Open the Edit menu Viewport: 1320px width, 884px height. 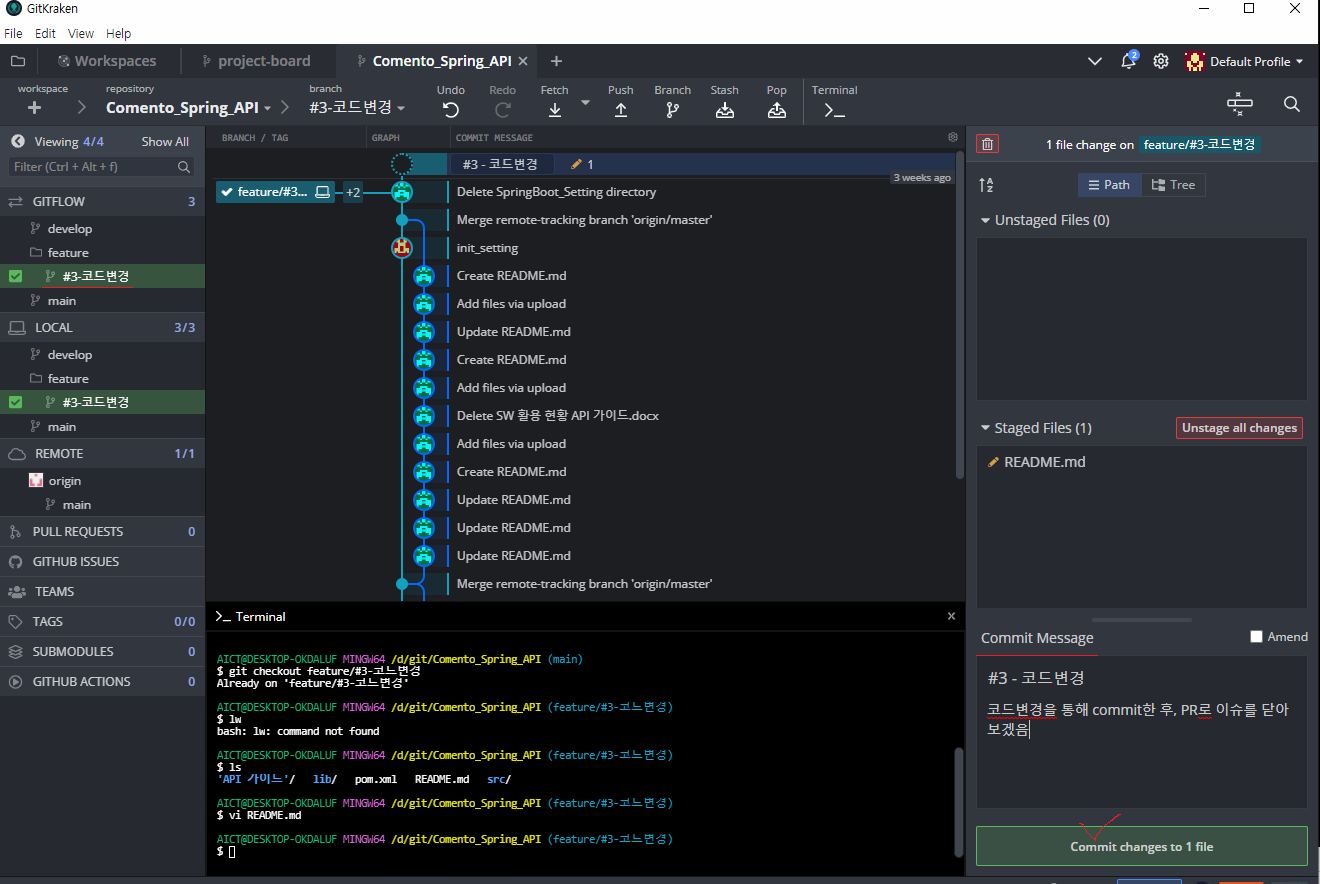coord(45,33)
